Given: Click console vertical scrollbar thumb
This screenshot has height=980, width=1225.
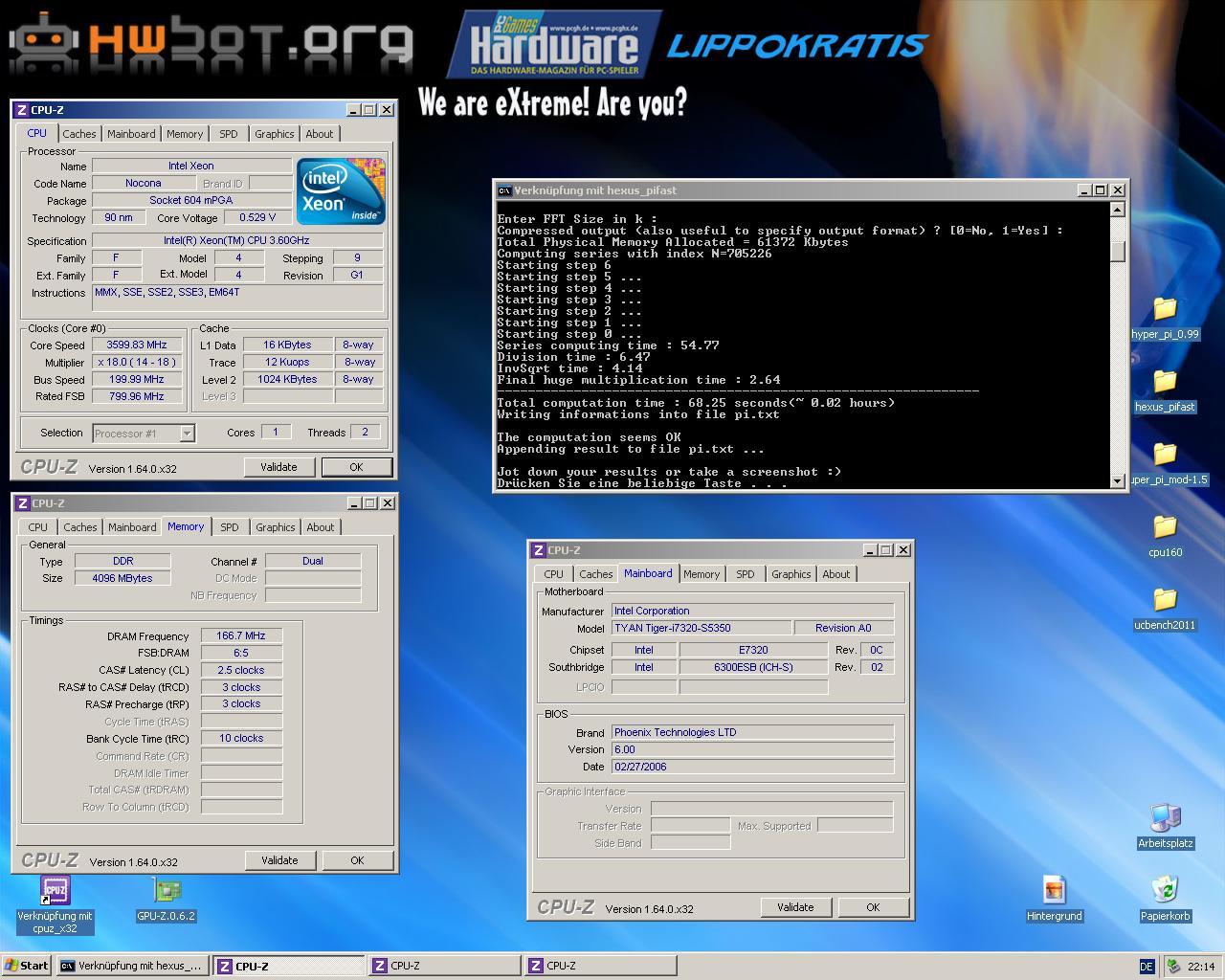Looking at the screenshot, I should click(x=1117, y=252).
